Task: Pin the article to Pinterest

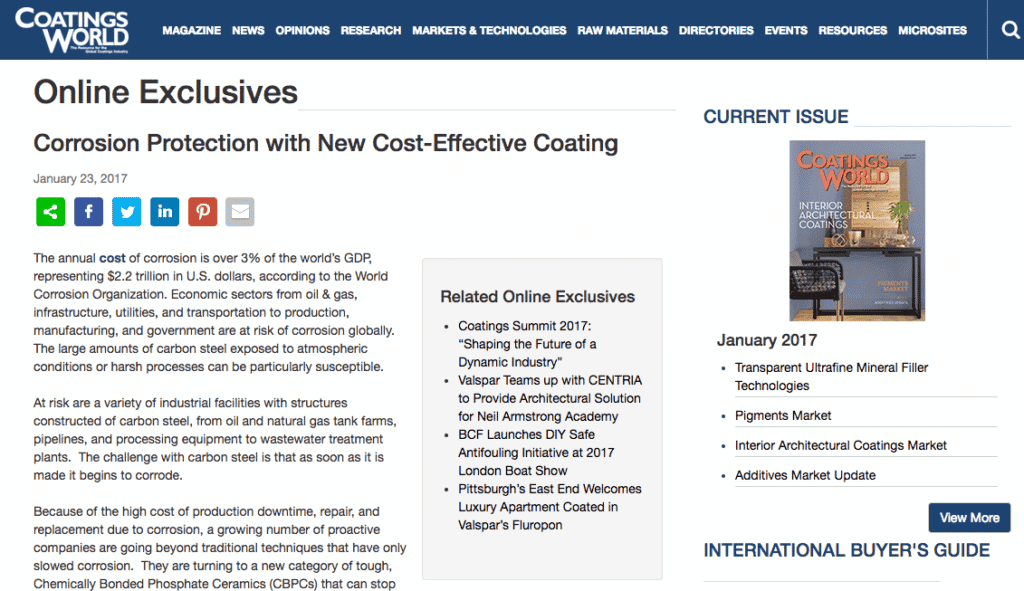Action: 202,211
